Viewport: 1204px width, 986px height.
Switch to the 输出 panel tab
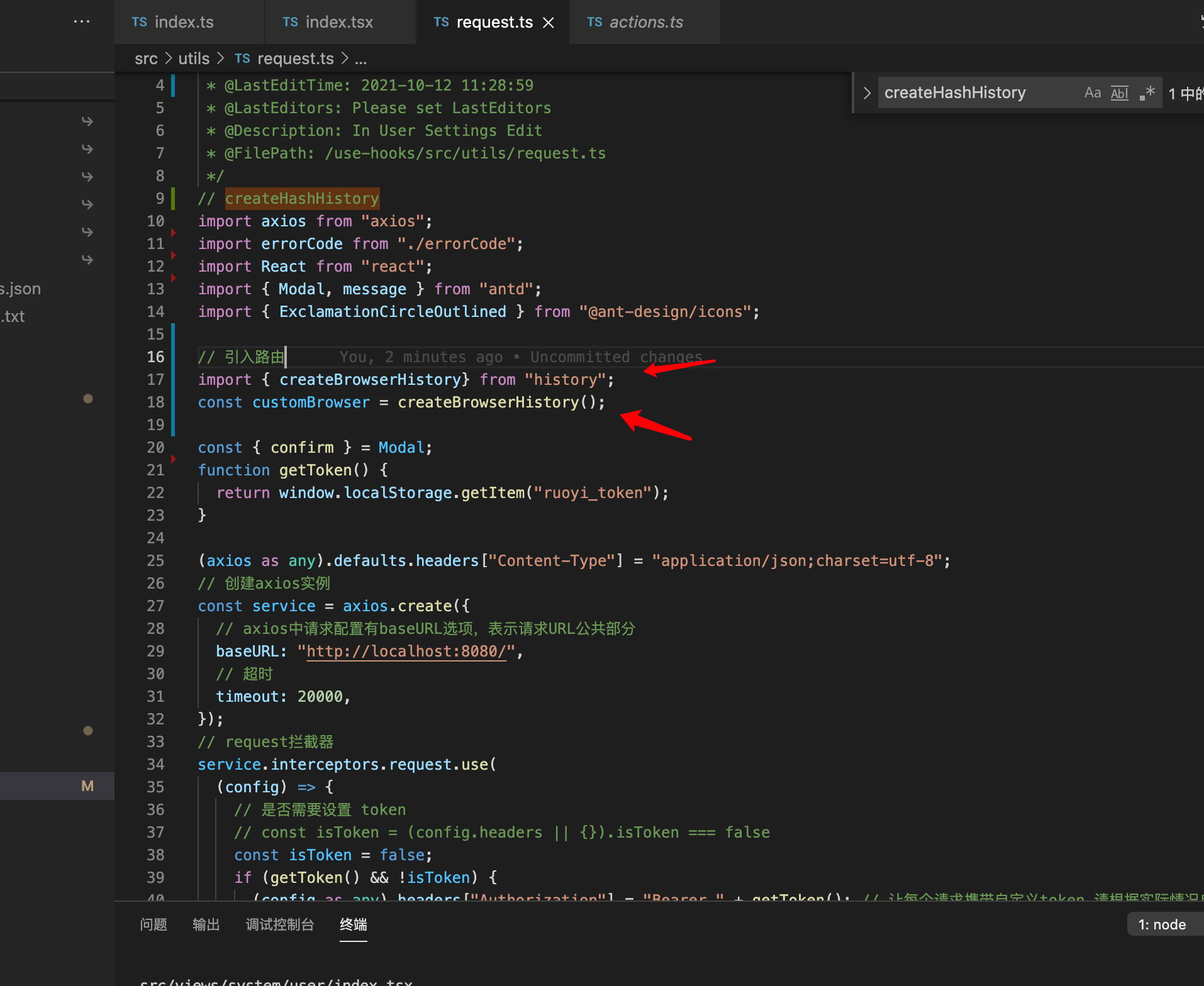tap(206, 924)
